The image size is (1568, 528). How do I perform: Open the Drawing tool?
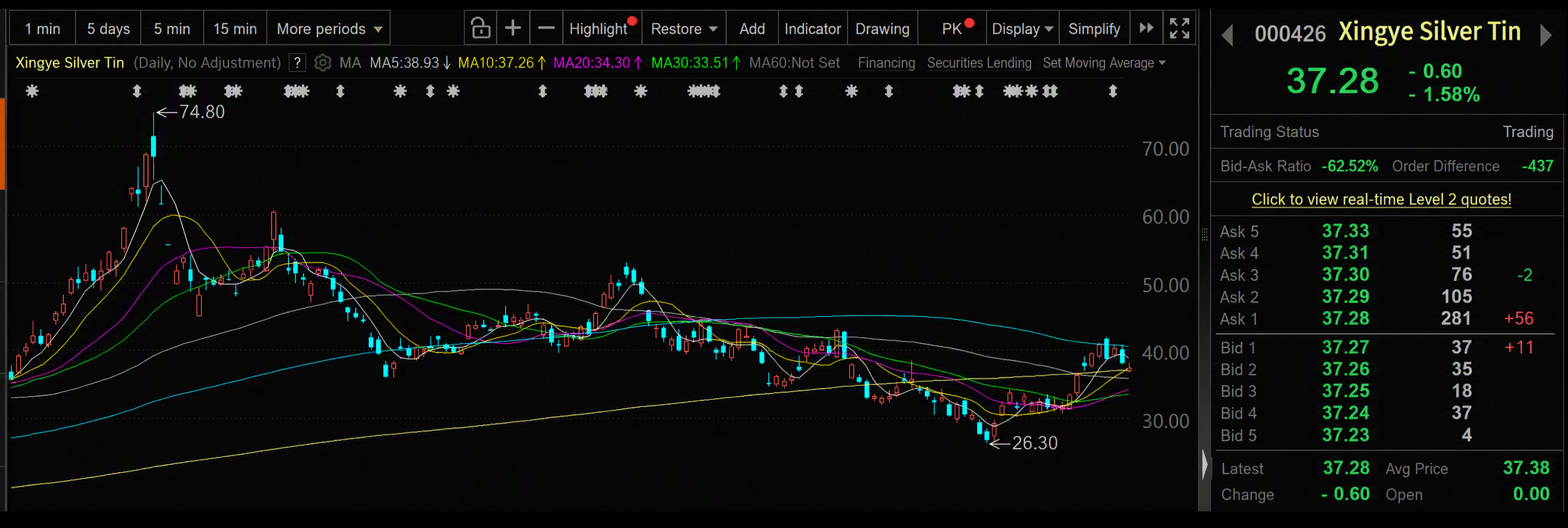882,29
